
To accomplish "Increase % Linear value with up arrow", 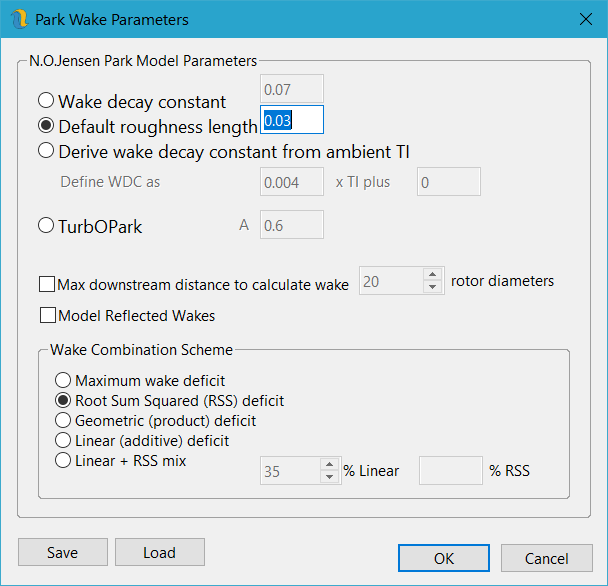I will 330,464.
